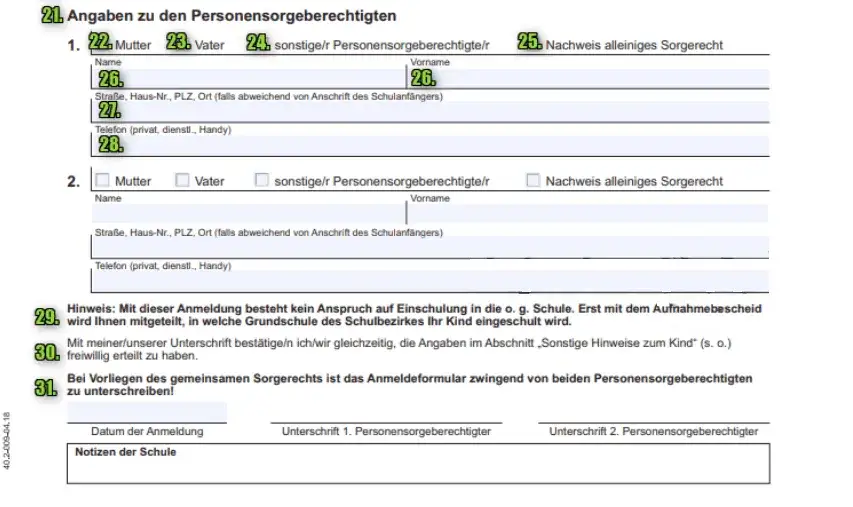This screenshot has width=853, height=507.
Task: Click the Name field of guardian 2
Action: (248, 213)
